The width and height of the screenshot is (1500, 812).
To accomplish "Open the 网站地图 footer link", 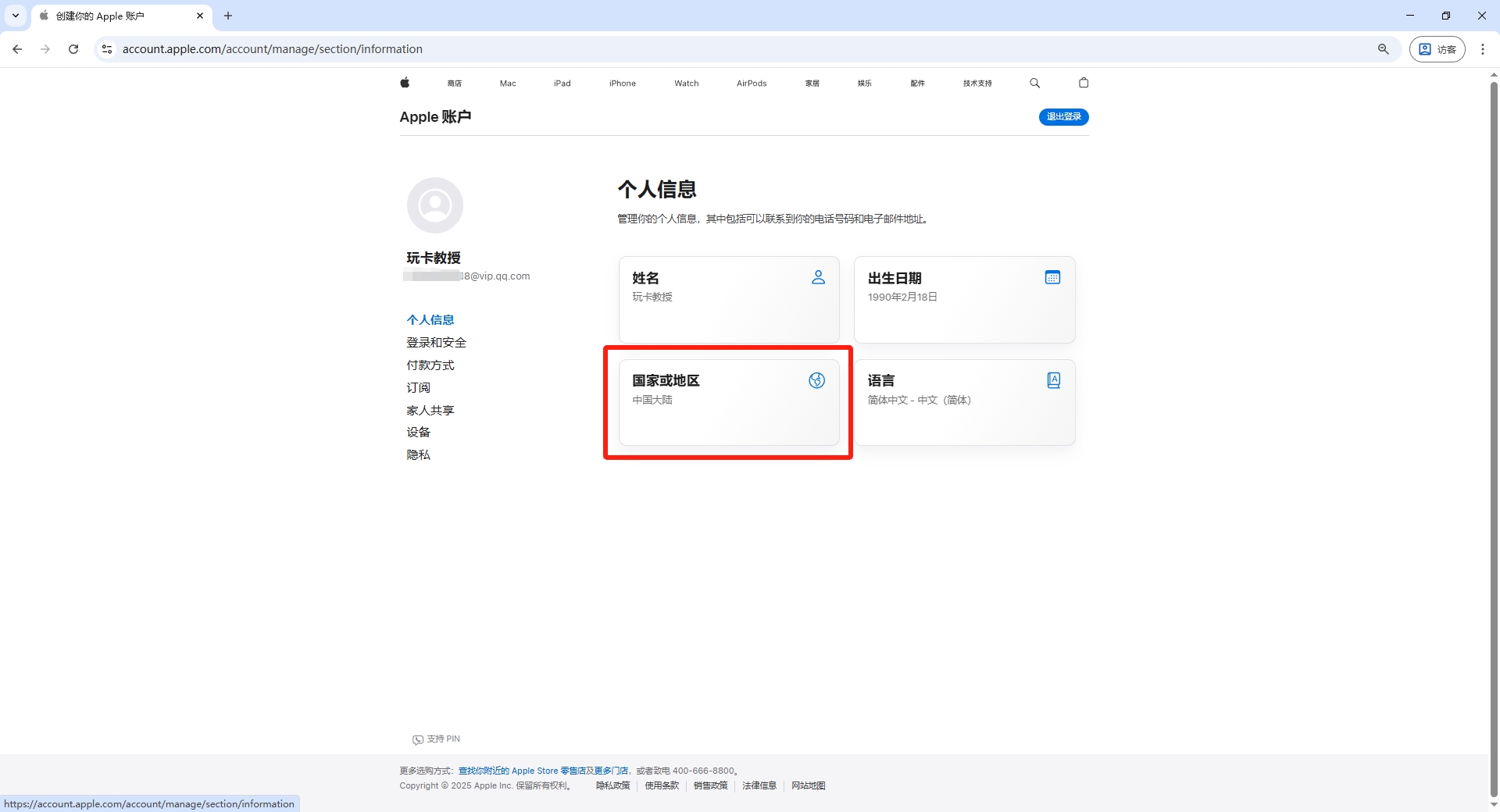I will point(809,785).
